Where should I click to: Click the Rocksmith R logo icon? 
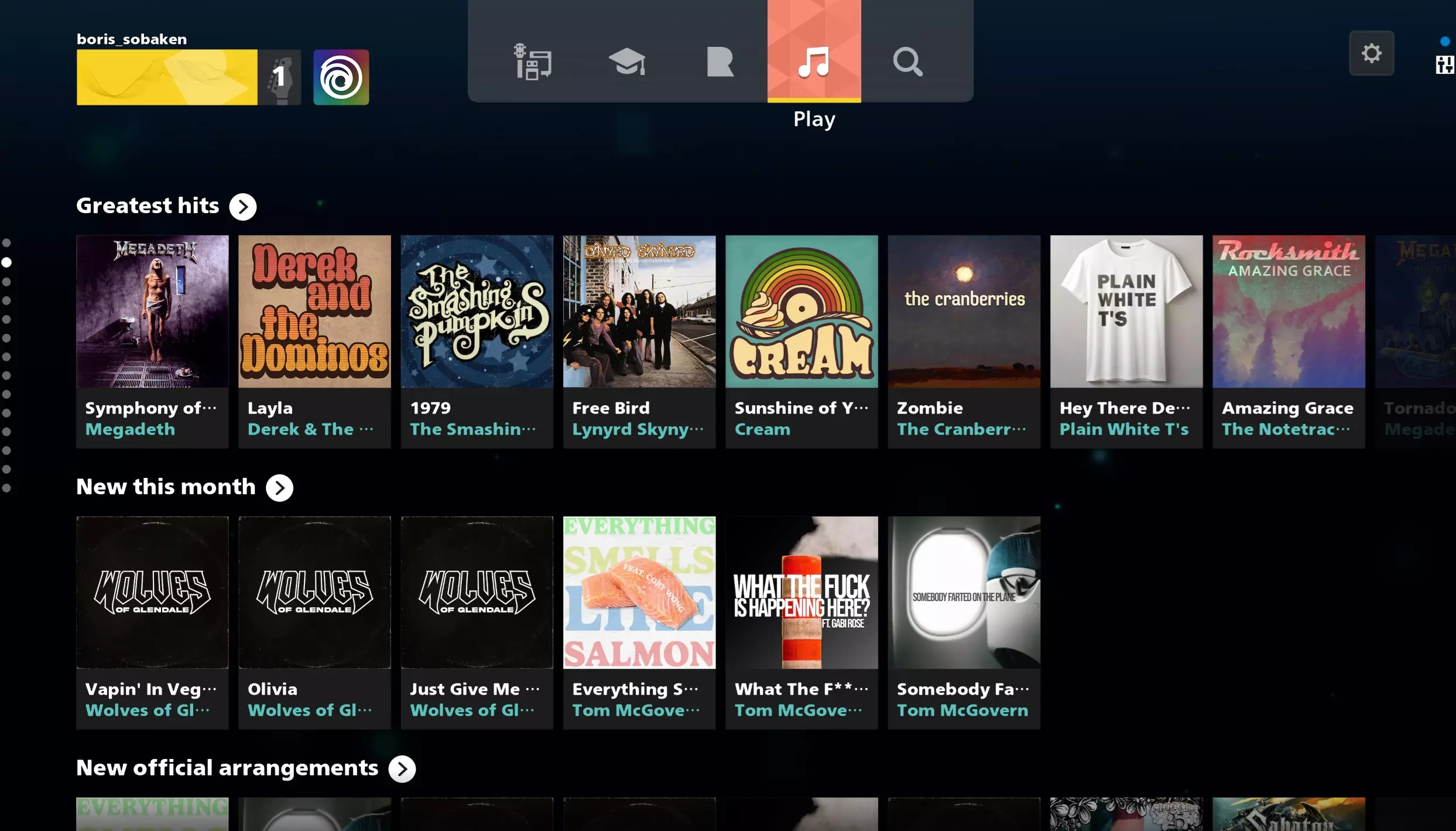pos(720,61)
